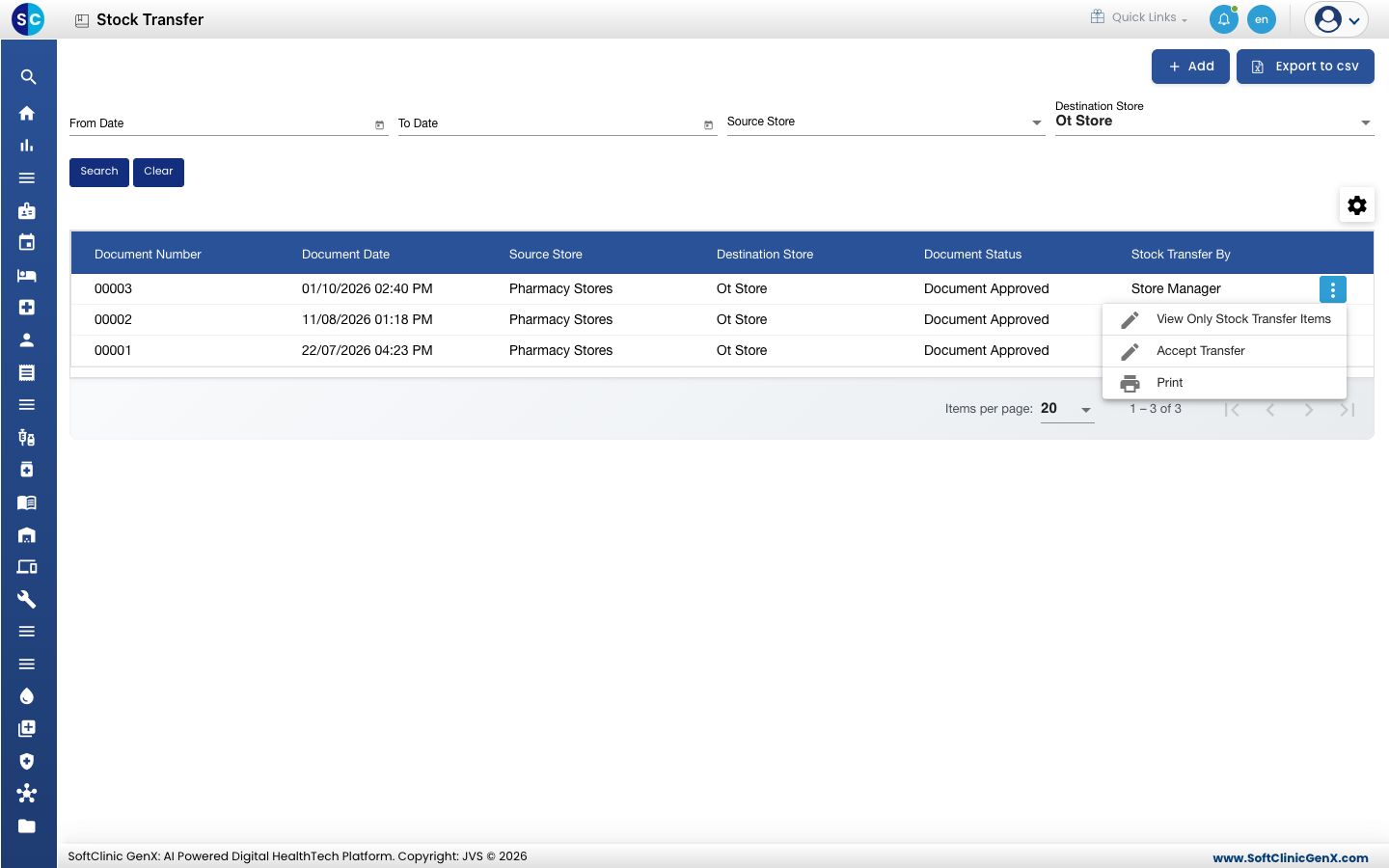This screenshot has width=1389, height=868.
Task: Click the 22/07/2026 04:23 PM date cell
Action: (x=367, y=351)
